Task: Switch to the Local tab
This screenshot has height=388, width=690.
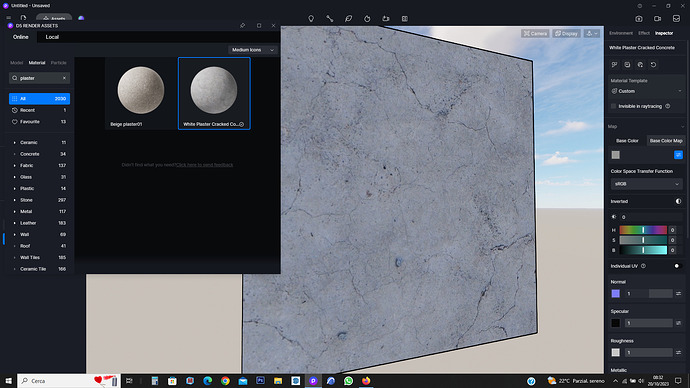Action: 52,37
